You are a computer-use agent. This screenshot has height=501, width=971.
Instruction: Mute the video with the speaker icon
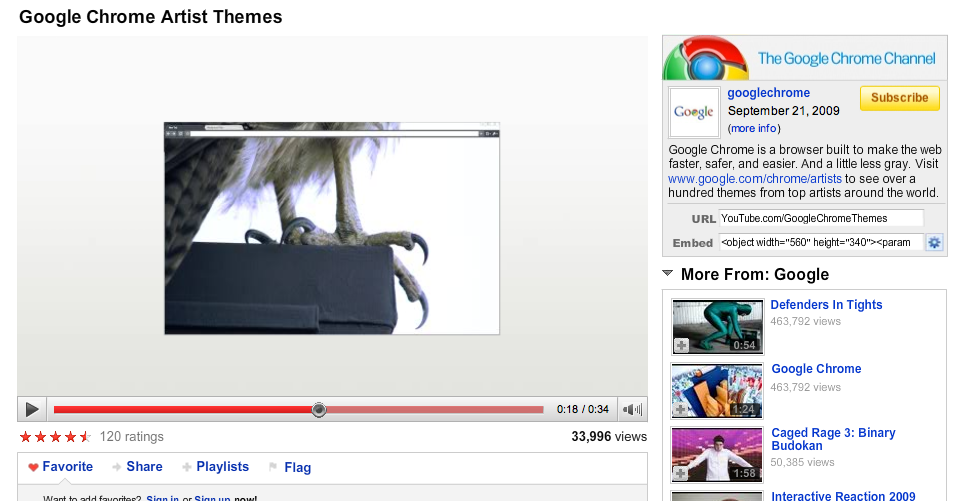632,409
